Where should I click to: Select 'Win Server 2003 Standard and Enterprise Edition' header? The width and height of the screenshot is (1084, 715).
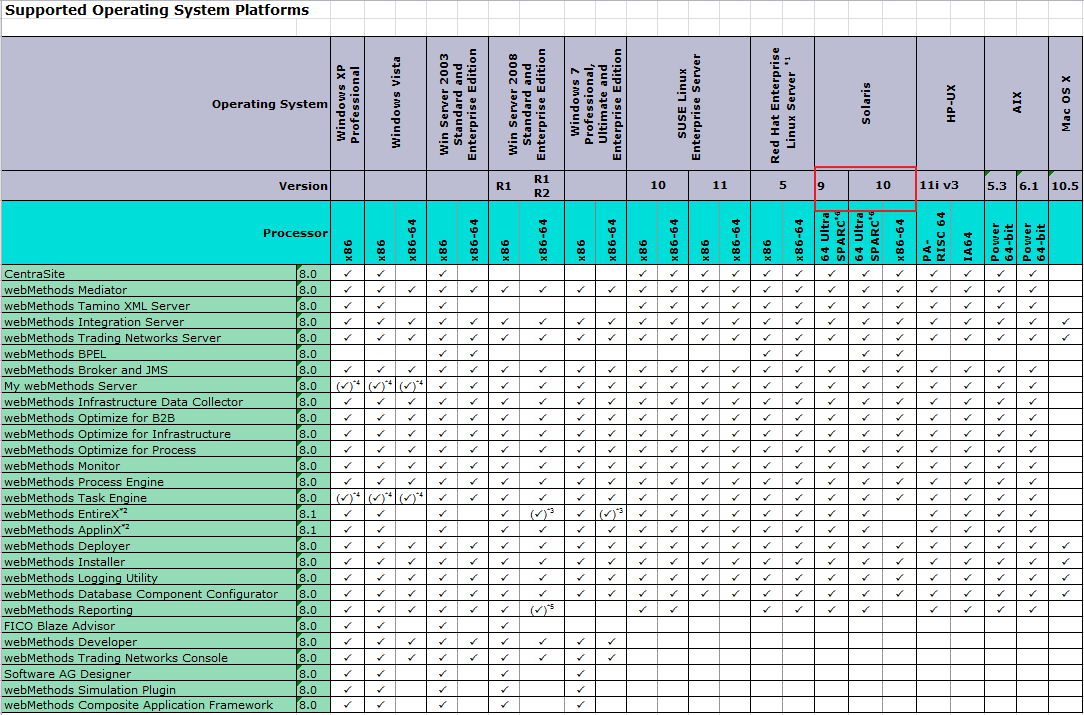tap(458, 104)
